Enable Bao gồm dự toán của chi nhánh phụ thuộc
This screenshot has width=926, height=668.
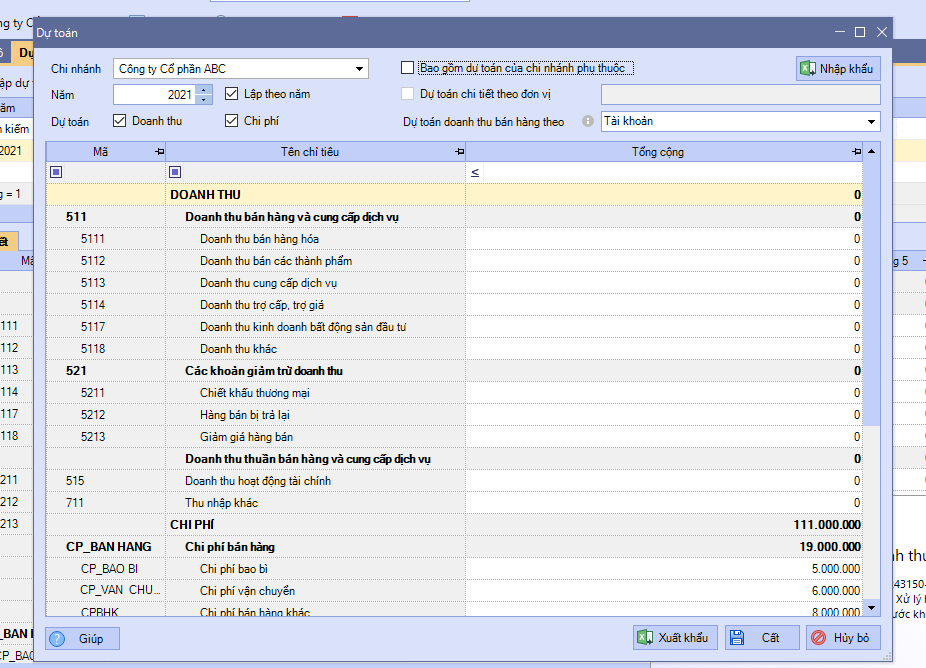point(407,68)
